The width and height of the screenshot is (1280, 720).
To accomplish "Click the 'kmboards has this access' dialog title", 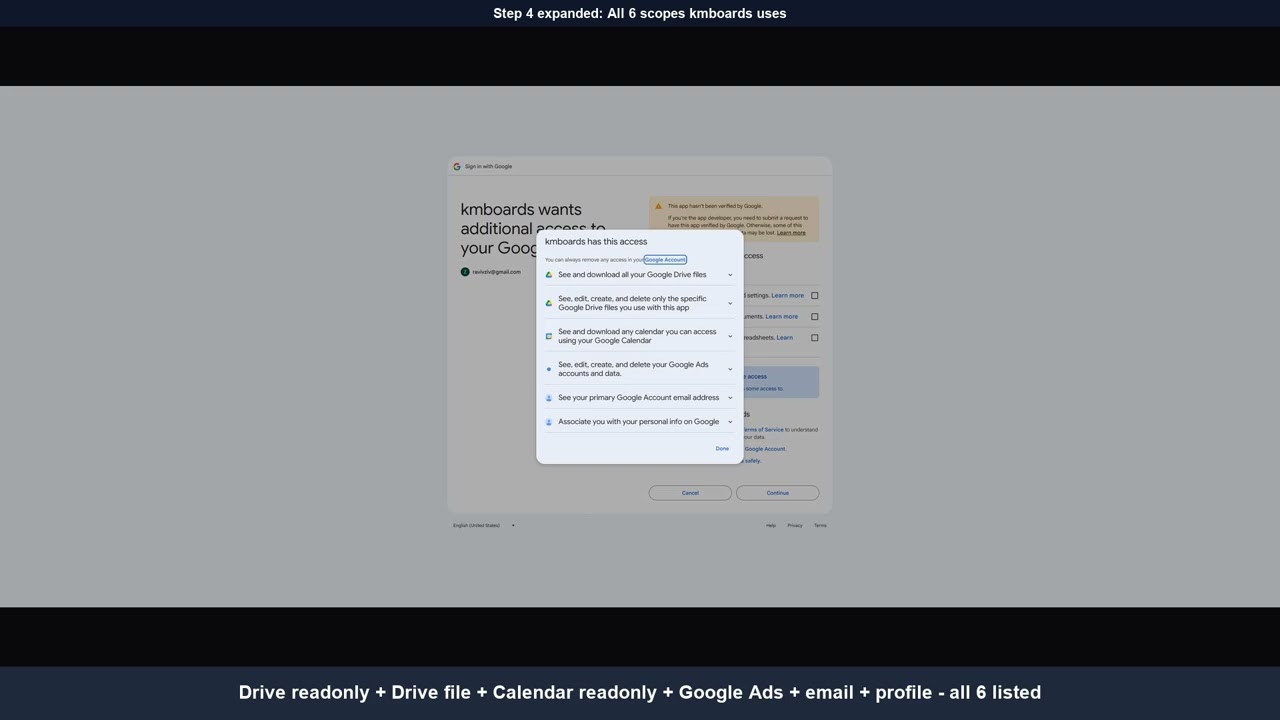I will tap(596, 242).
